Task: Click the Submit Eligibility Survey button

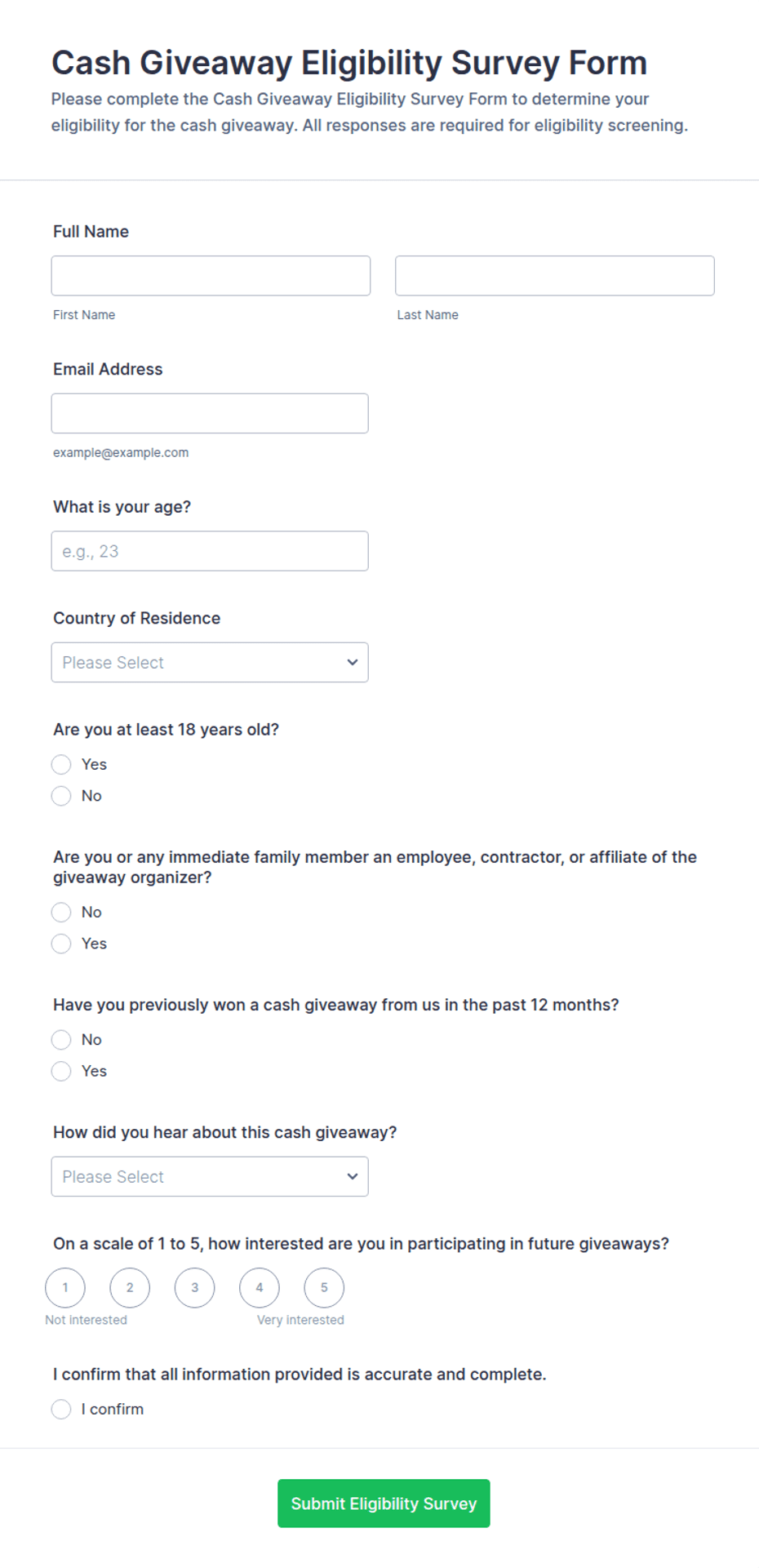Action: pyautogui.click(x=384, y=1504)
